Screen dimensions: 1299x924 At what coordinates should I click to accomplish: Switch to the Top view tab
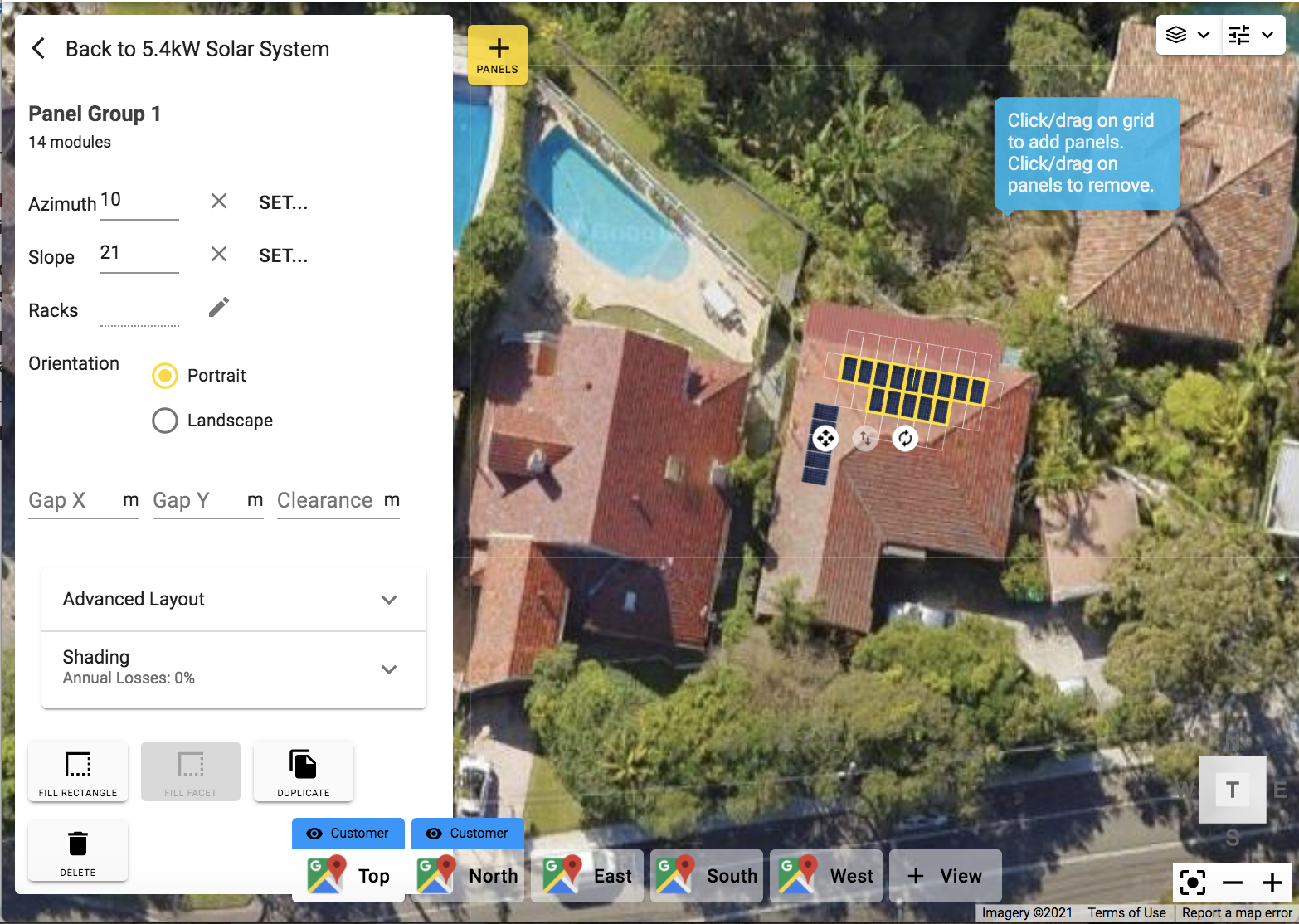348,876
